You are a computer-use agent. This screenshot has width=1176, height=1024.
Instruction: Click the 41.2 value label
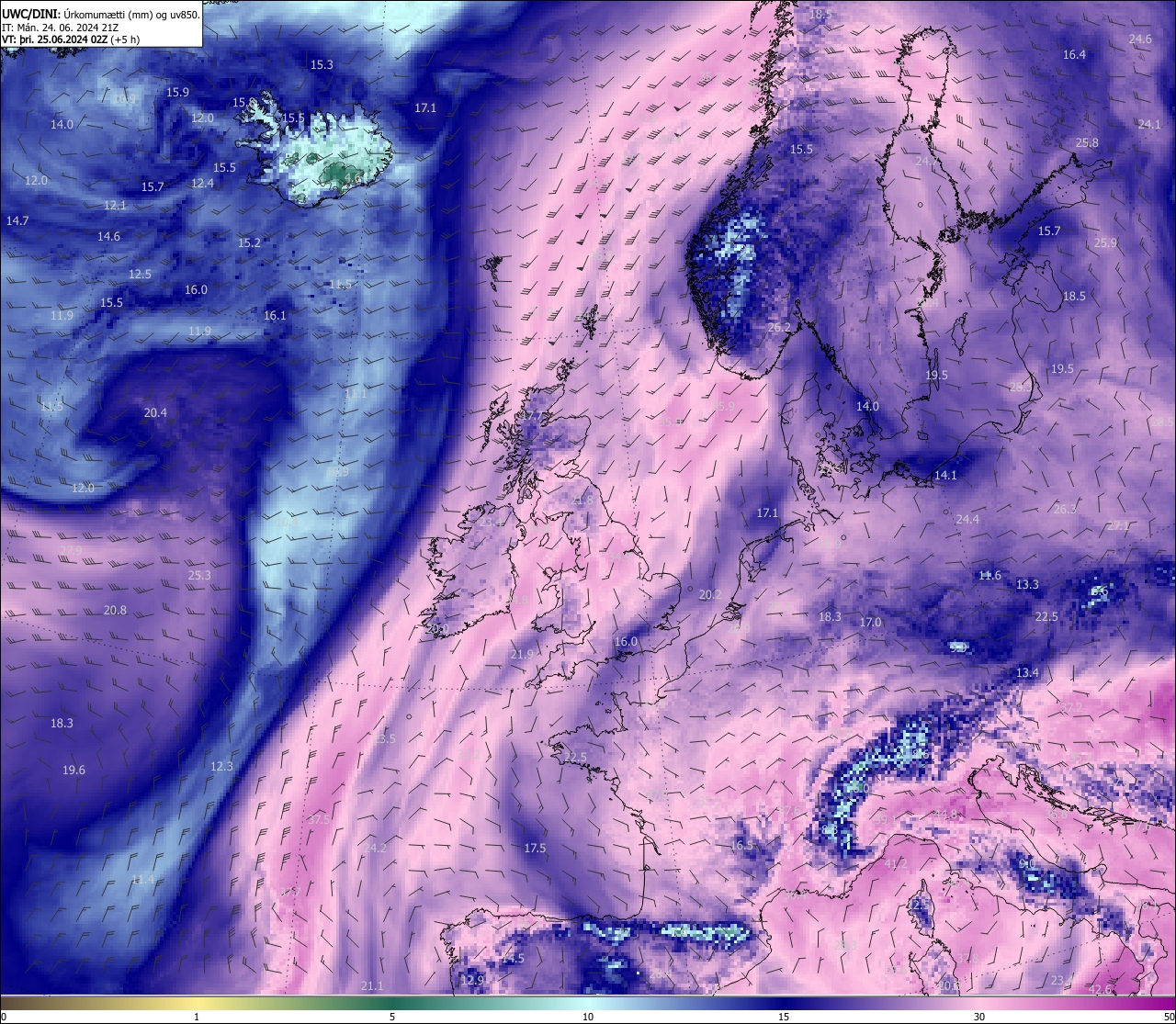[895, 864]
